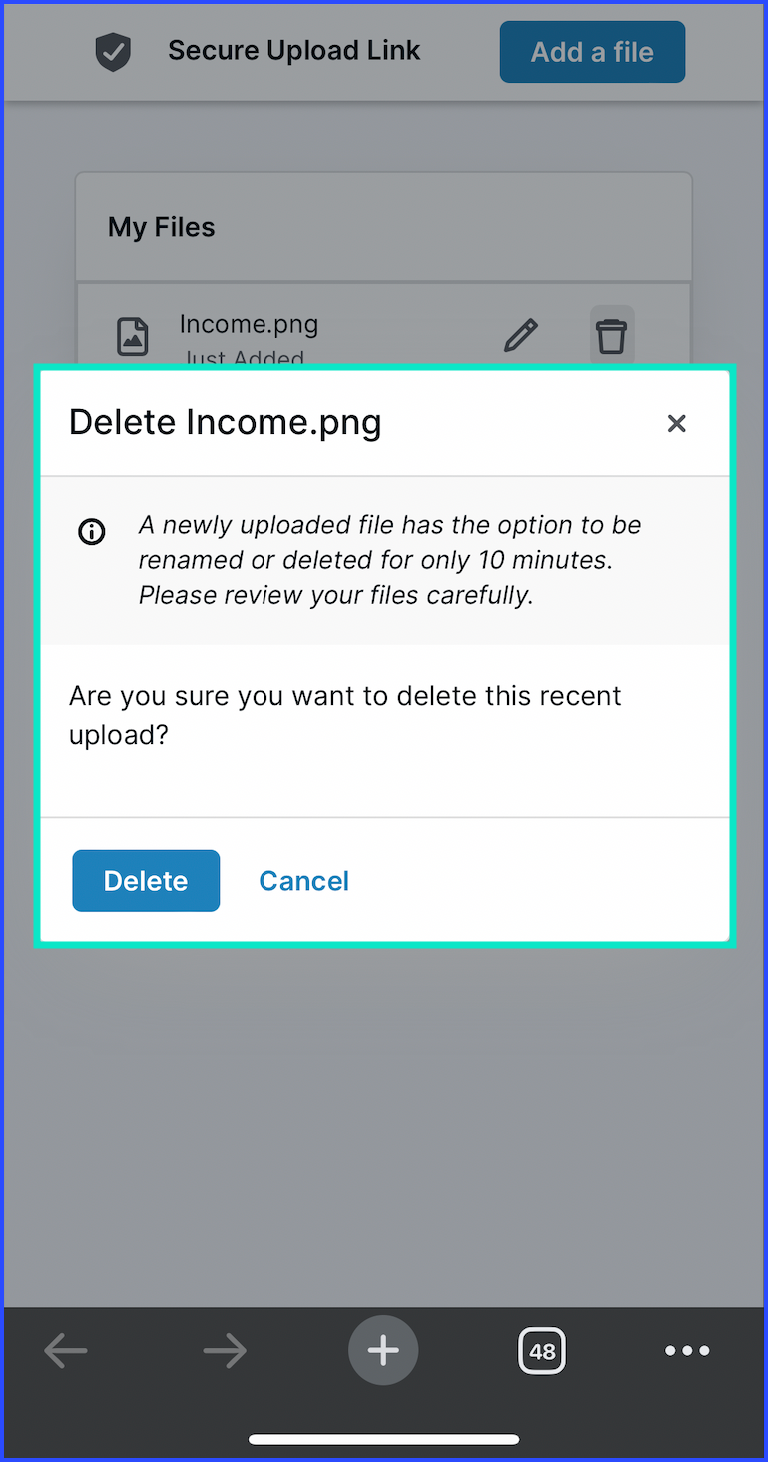Viewport: 768px width, 1462px height.
Task: Click the Delete Income.png dialog title
Action: [x=225, y=422]
